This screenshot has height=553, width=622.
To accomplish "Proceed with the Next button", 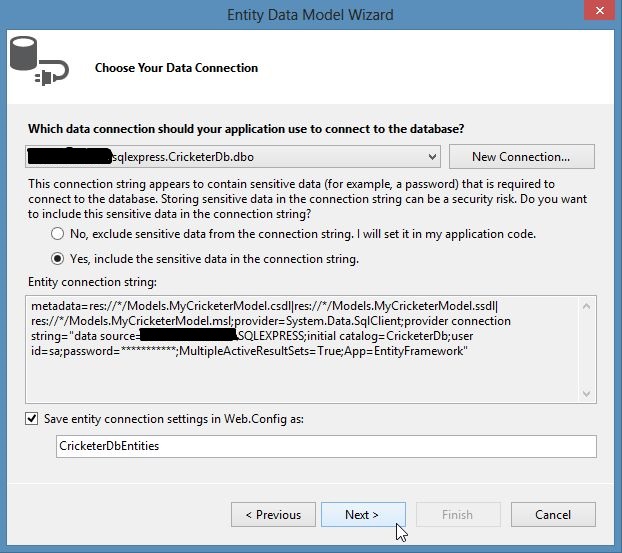I will point(362,515).
